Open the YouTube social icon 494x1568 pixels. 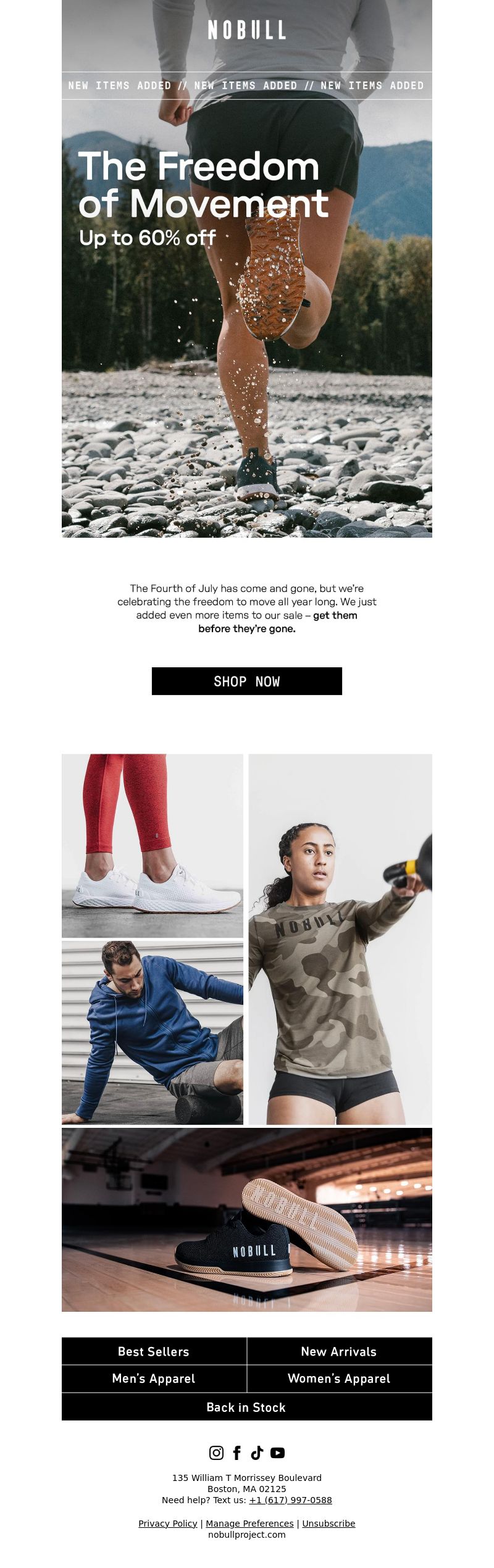(x=277, y=1453)
